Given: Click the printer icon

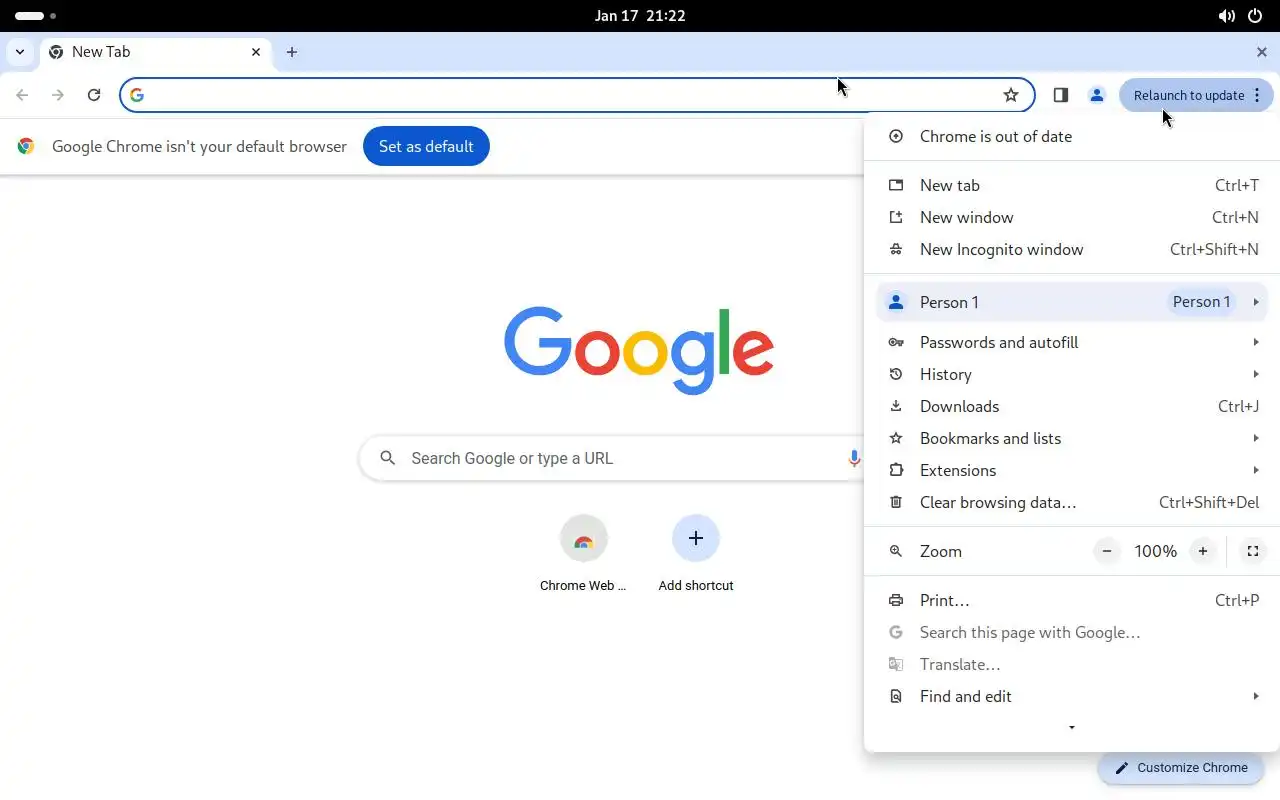Looking at the screenshot, I should point(896,600).
